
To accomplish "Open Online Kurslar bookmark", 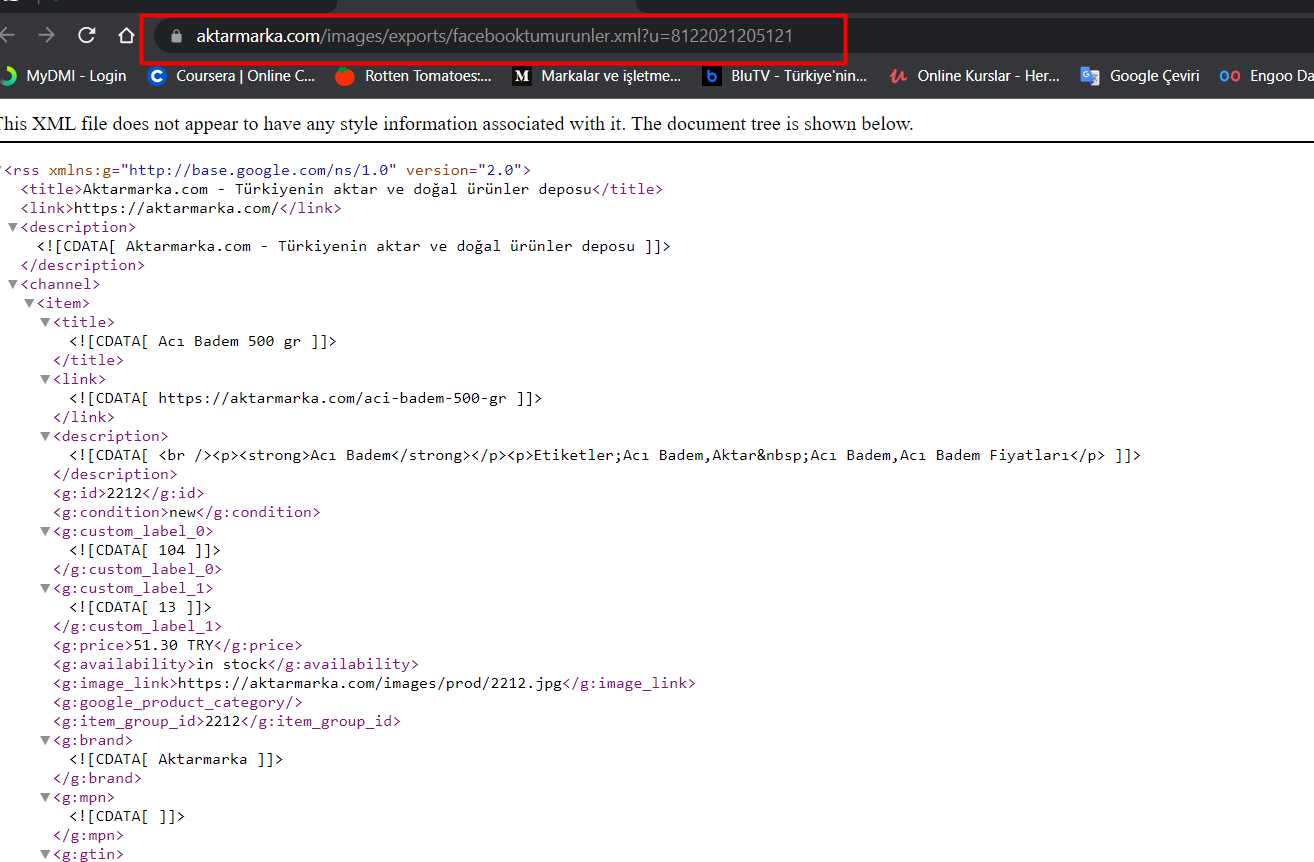I will pyautogui.click(x=974, y=75).
